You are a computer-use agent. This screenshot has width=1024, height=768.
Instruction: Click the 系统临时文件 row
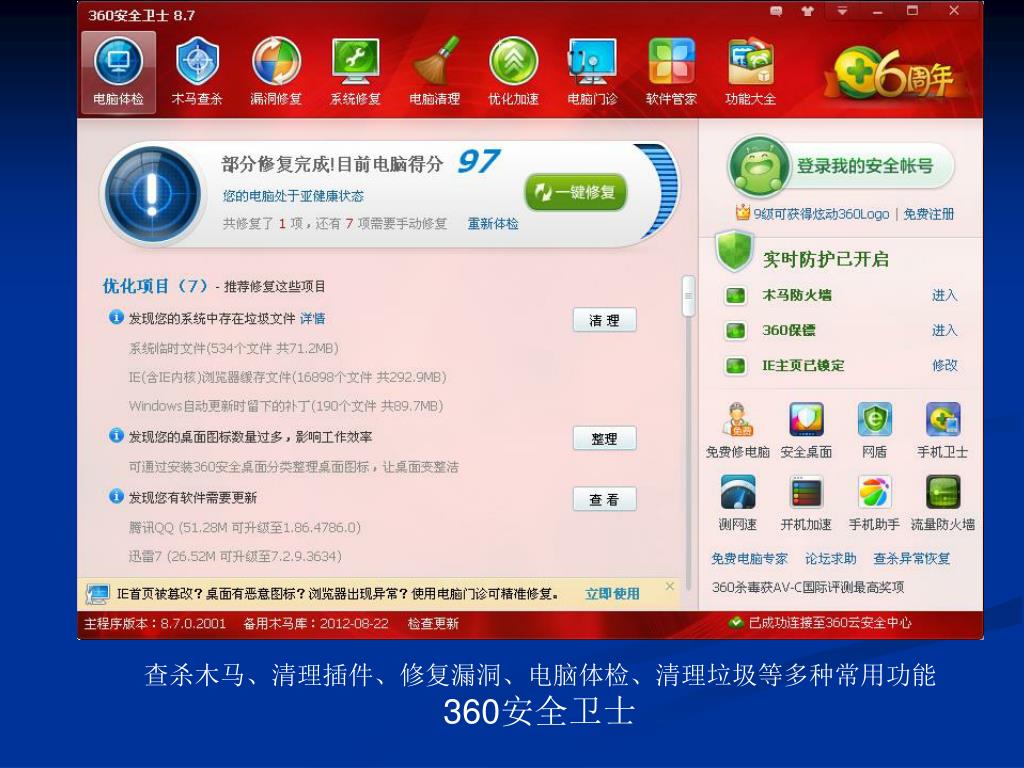pyautogui.click(x=233, y=349)
